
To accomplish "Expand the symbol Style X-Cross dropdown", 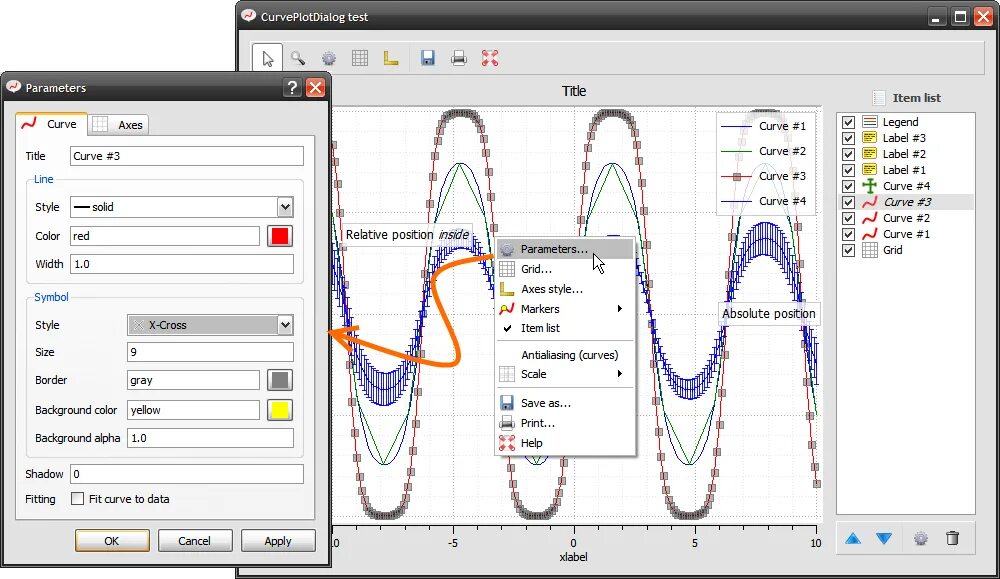I will [210, 325].
